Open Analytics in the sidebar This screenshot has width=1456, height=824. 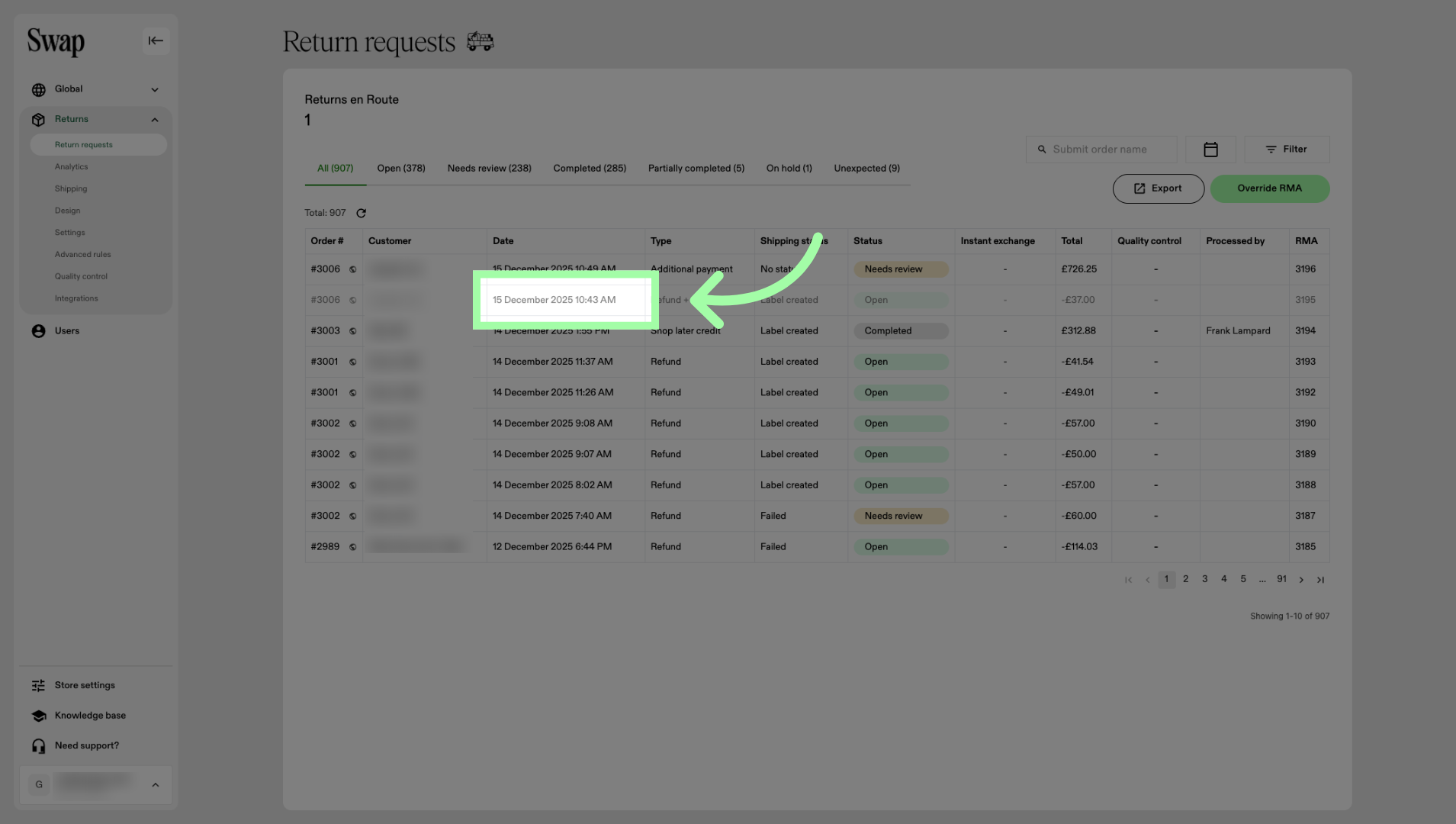coord(71,167)
